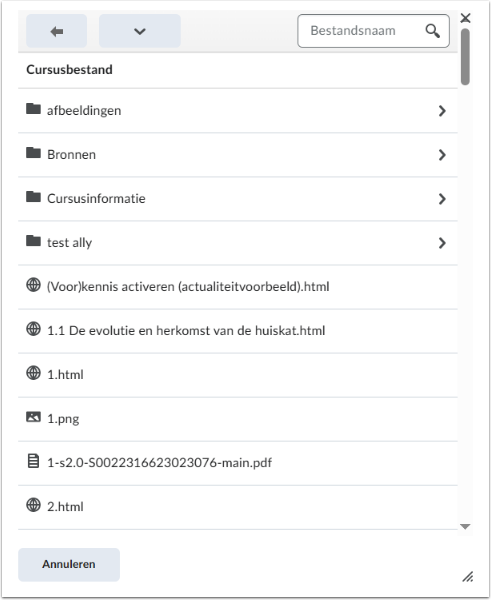Expand the Bronnen folder arrow
The width and height of the screenshot is (491, 600).
442,155
